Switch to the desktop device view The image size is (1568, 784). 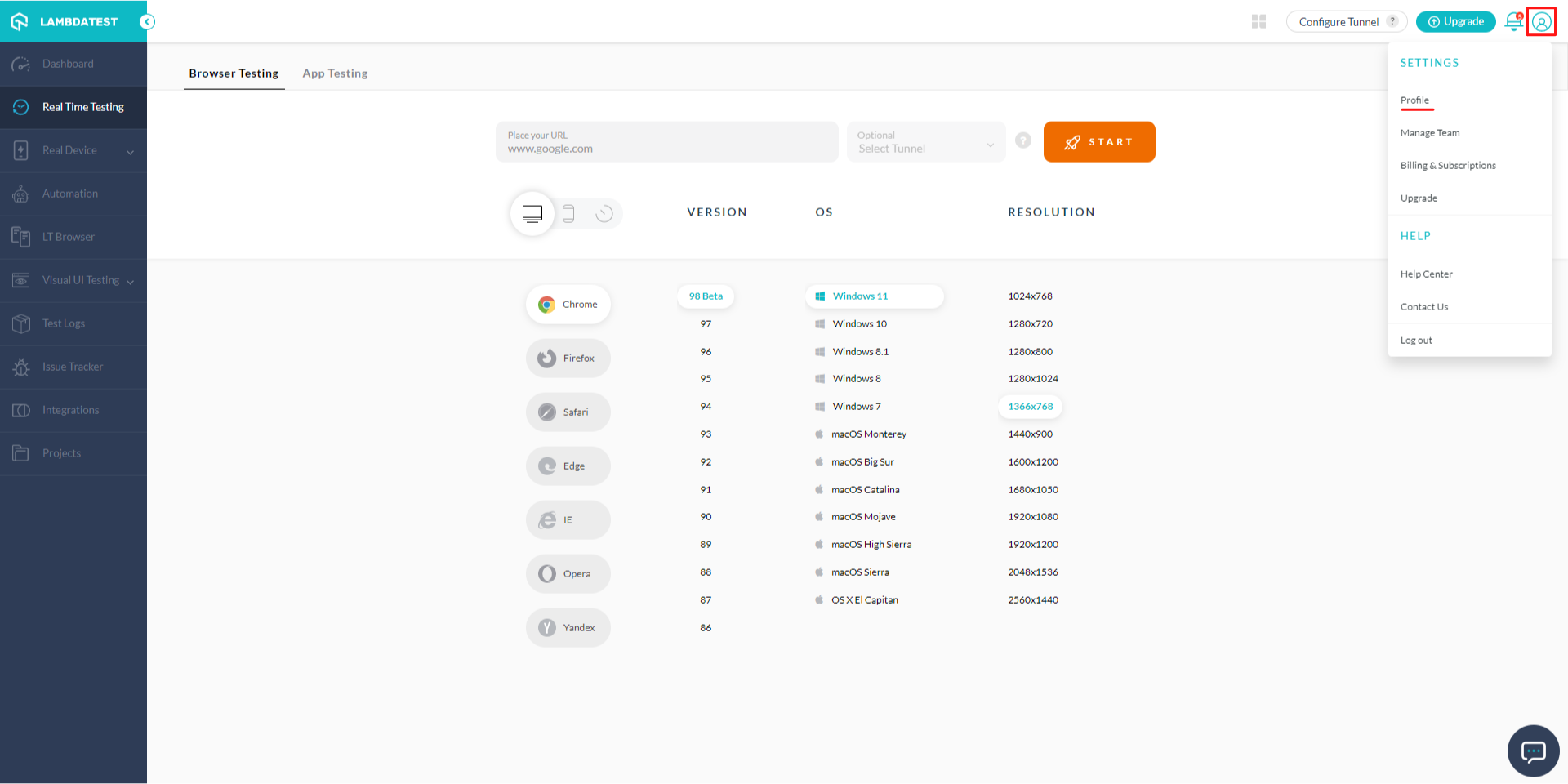532,214
